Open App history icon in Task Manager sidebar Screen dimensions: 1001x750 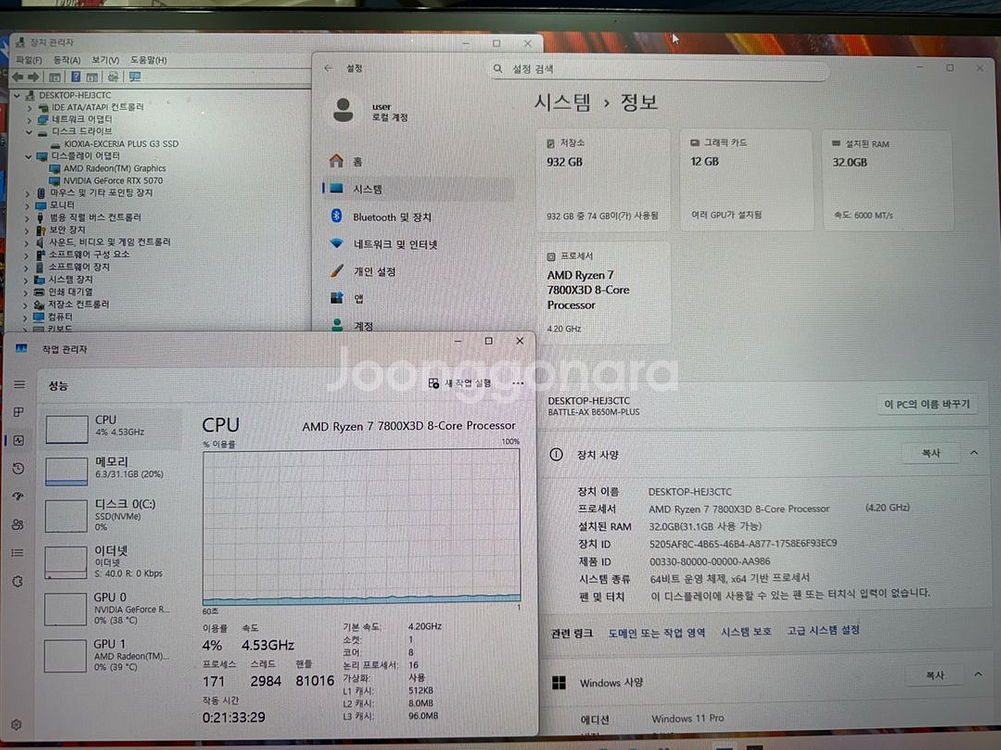[19, 469]
